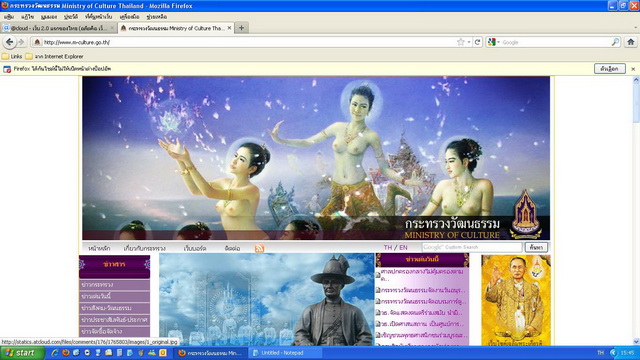Open the ที่คั่นหน้าเว็บ (Bookmarks) menu
This screenshot has width=640, height=360.
(x=98, y=17)
